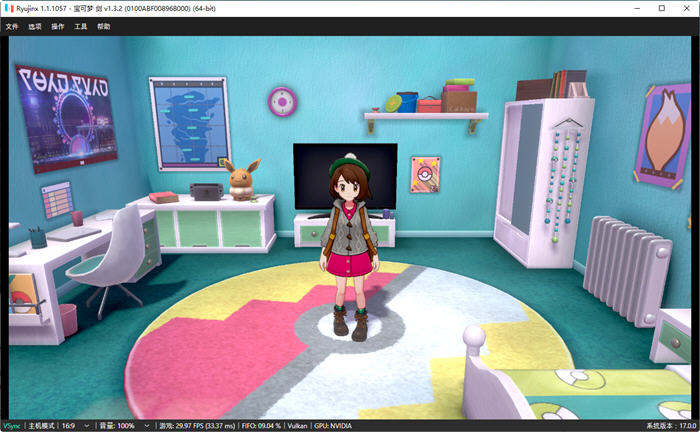Screen dimensions: 700x432
Task: Toggle VSync in the status bar
Action: coord(12,426)
